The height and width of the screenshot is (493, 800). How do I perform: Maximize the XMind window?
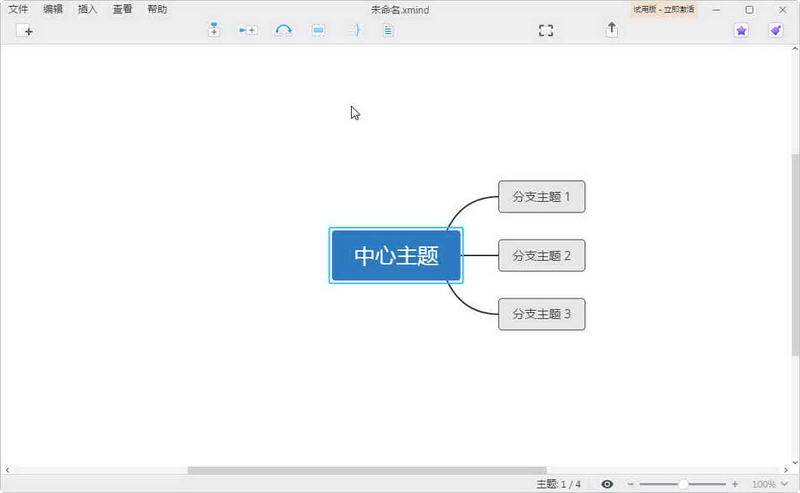[x=749, y=10]
